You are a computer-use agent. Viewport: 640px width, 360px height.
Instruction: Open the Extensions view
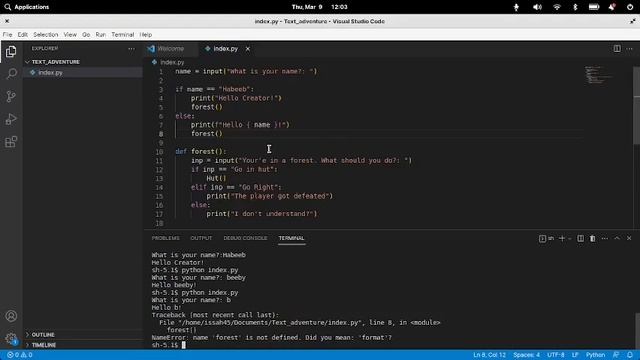[11, 142]
